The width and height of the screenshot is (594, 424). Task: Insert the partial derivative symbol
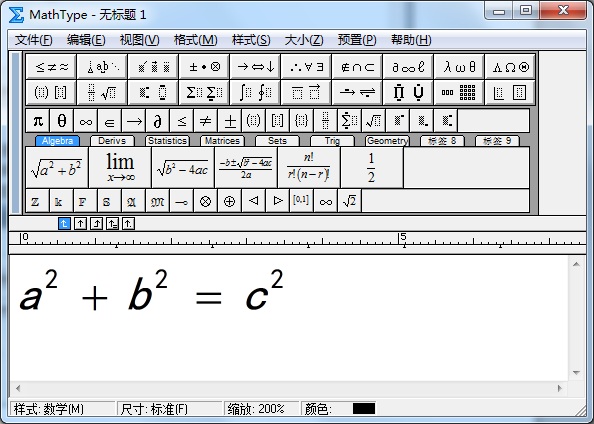158,121
